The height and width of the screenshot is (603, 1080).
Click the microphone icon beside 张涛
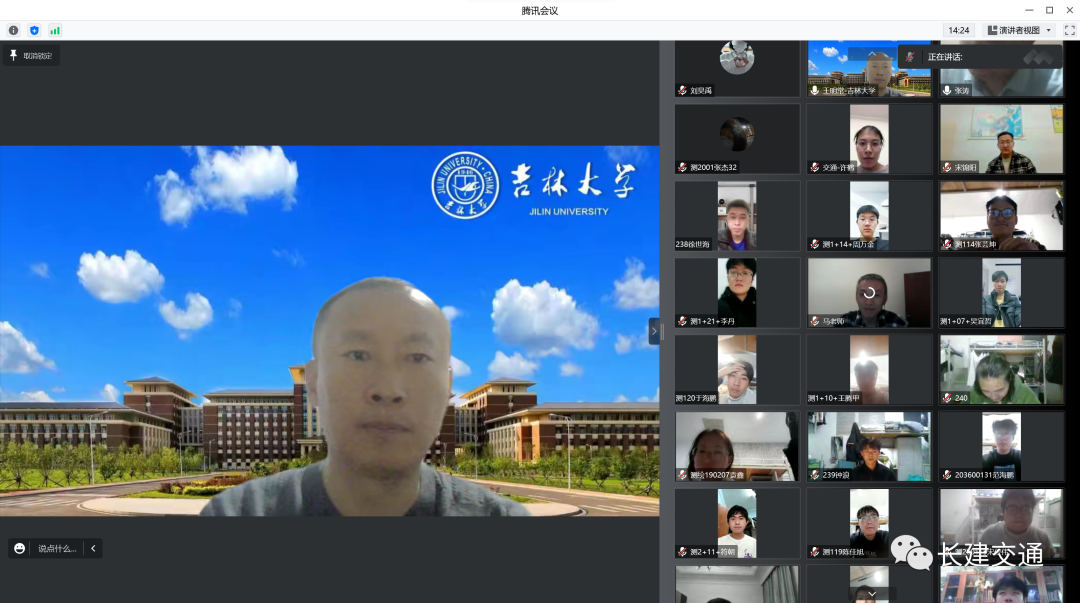pyautogui.click(x=946, y=90)
